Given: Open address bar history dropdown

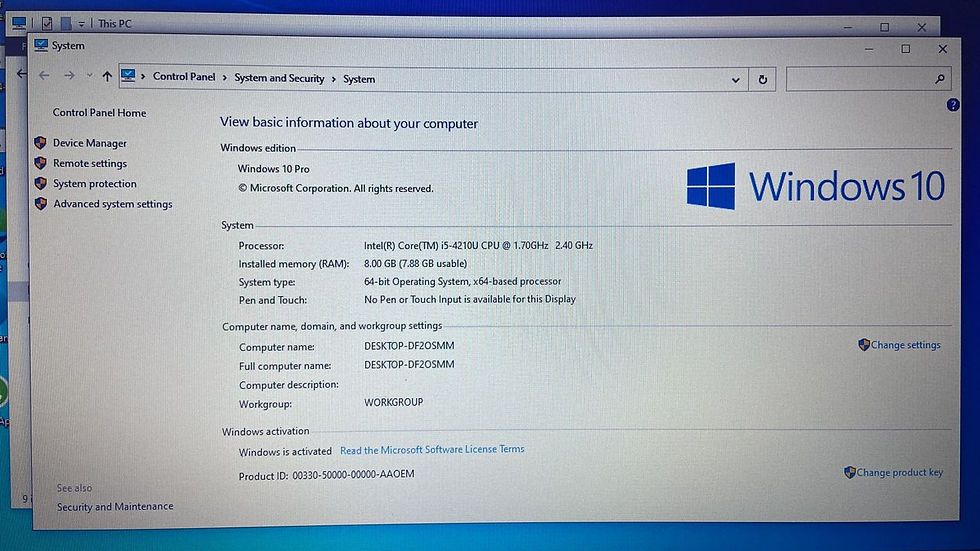Looking at the screenshot, I should 736,80.
